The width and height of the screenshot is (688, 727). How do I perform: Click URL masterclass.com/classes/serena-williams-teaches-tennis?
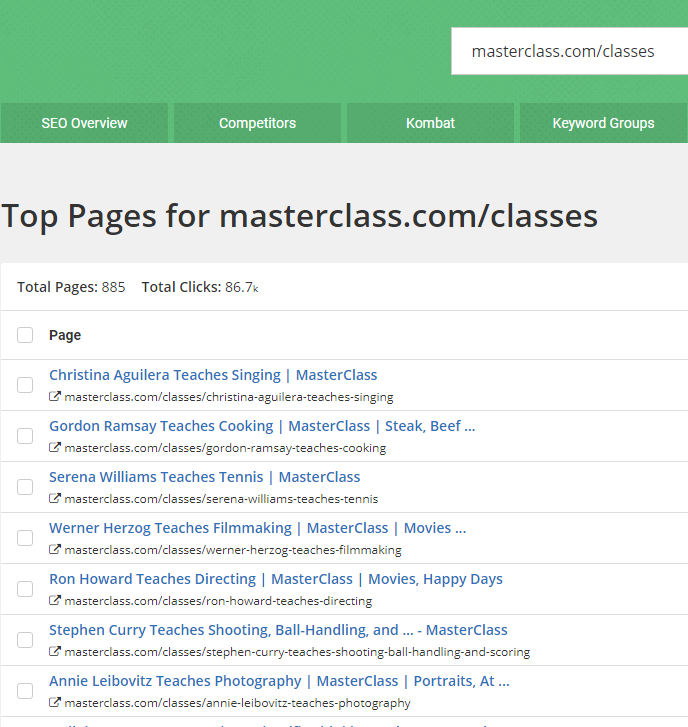(221, 499)
